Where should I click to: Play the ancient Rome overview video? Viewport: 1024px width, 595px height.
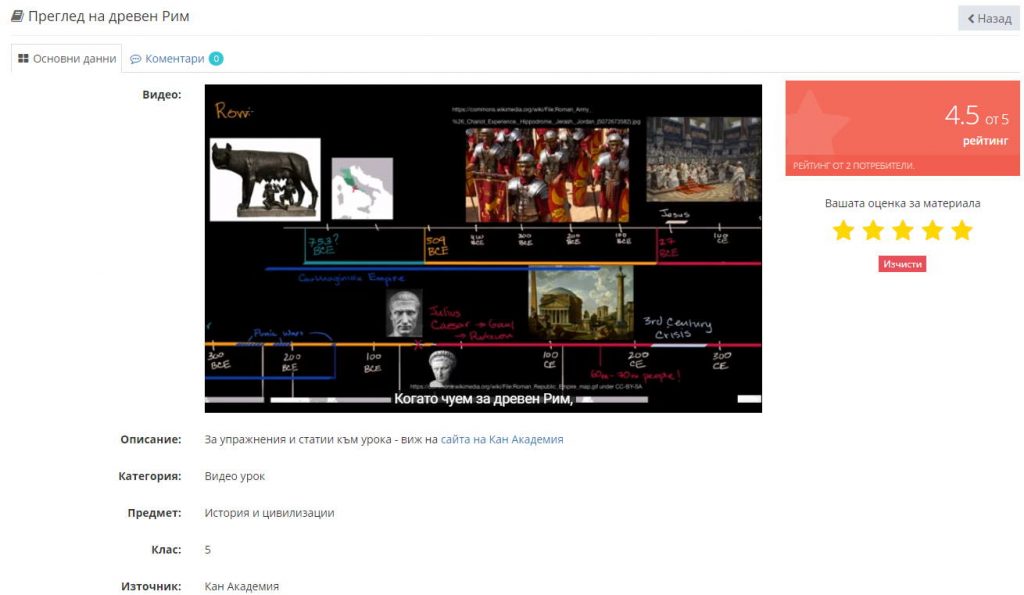click(x=483, y=248)
